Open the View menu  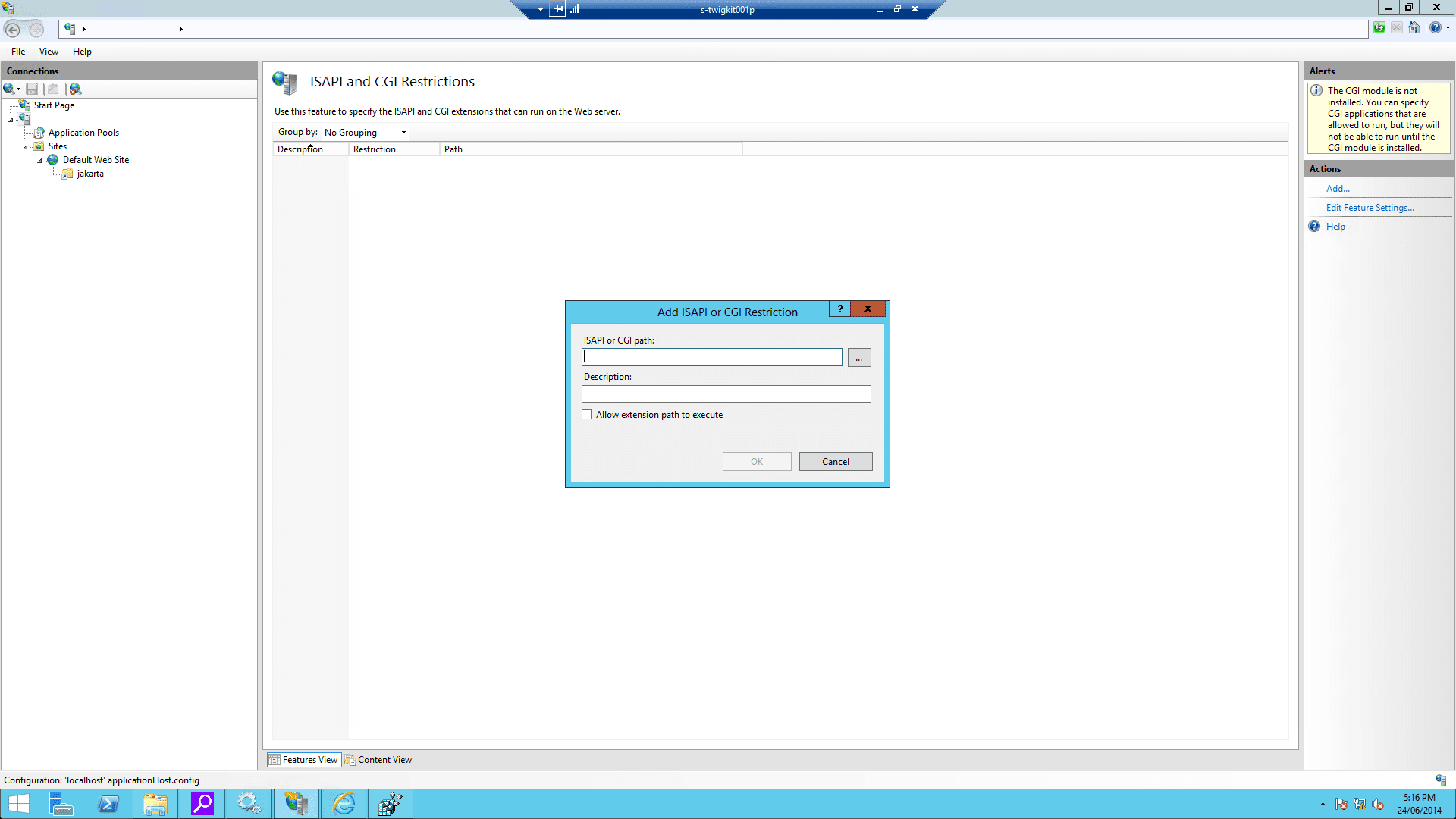point(49,52)
